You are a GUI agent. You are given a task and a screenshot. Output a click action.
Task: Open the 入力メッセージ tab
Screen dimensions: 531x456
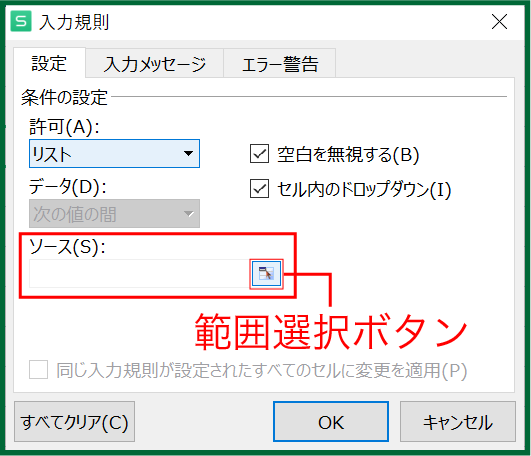pos(154,64)
